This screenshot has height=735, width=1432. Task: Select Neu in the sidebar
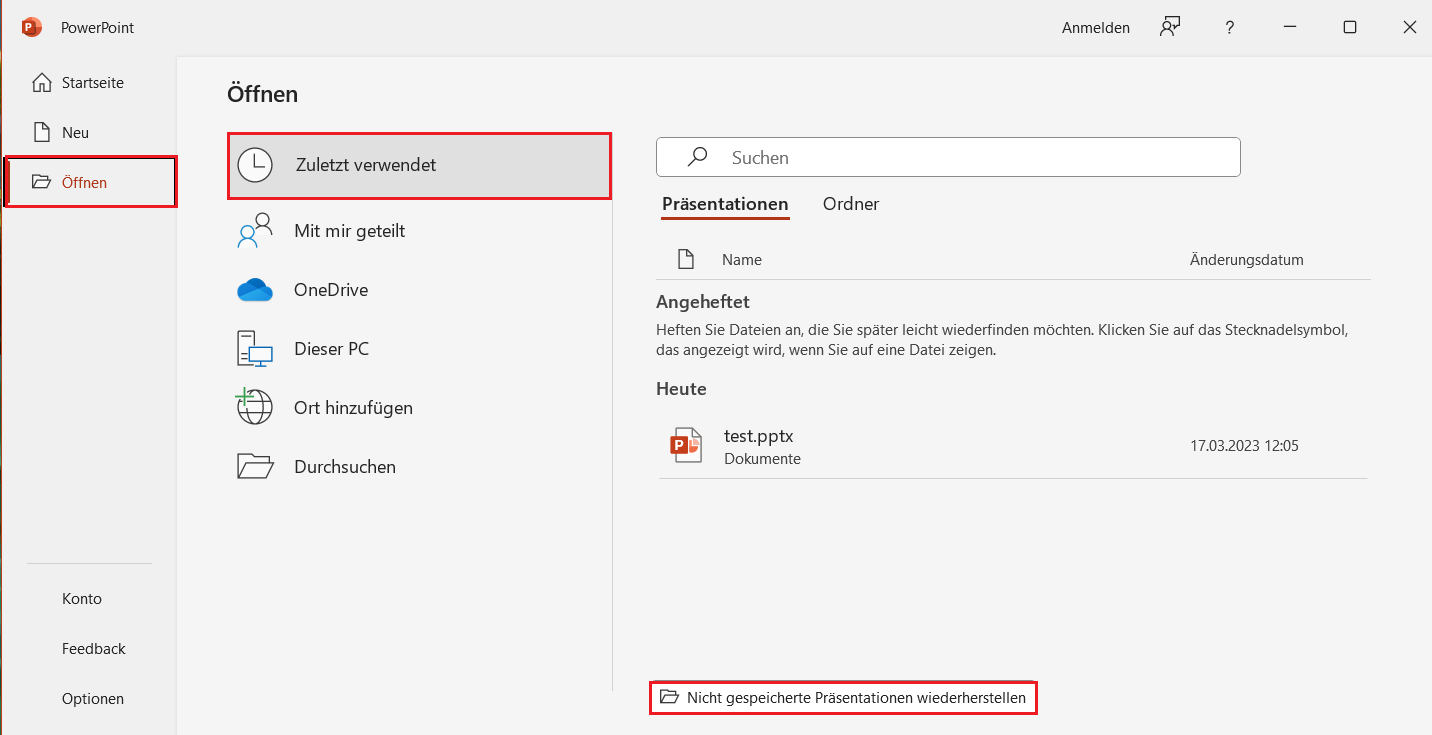(x=75, y=132)
